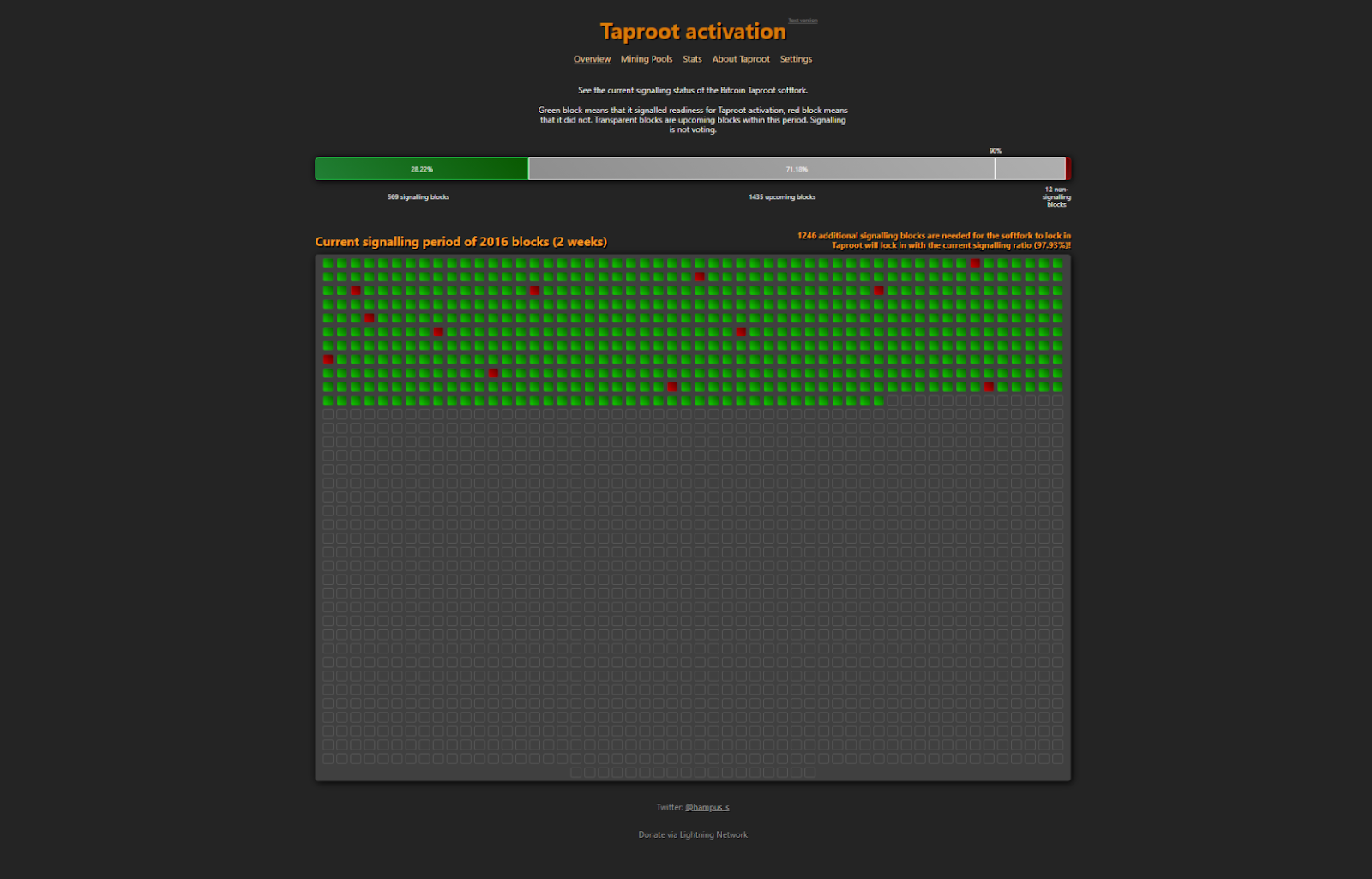Image resolution: width=1372 pixels, height=879 pixels.
Task: Select the '12 non-signalling blocks' label
Action: (x=1056, y=197)
